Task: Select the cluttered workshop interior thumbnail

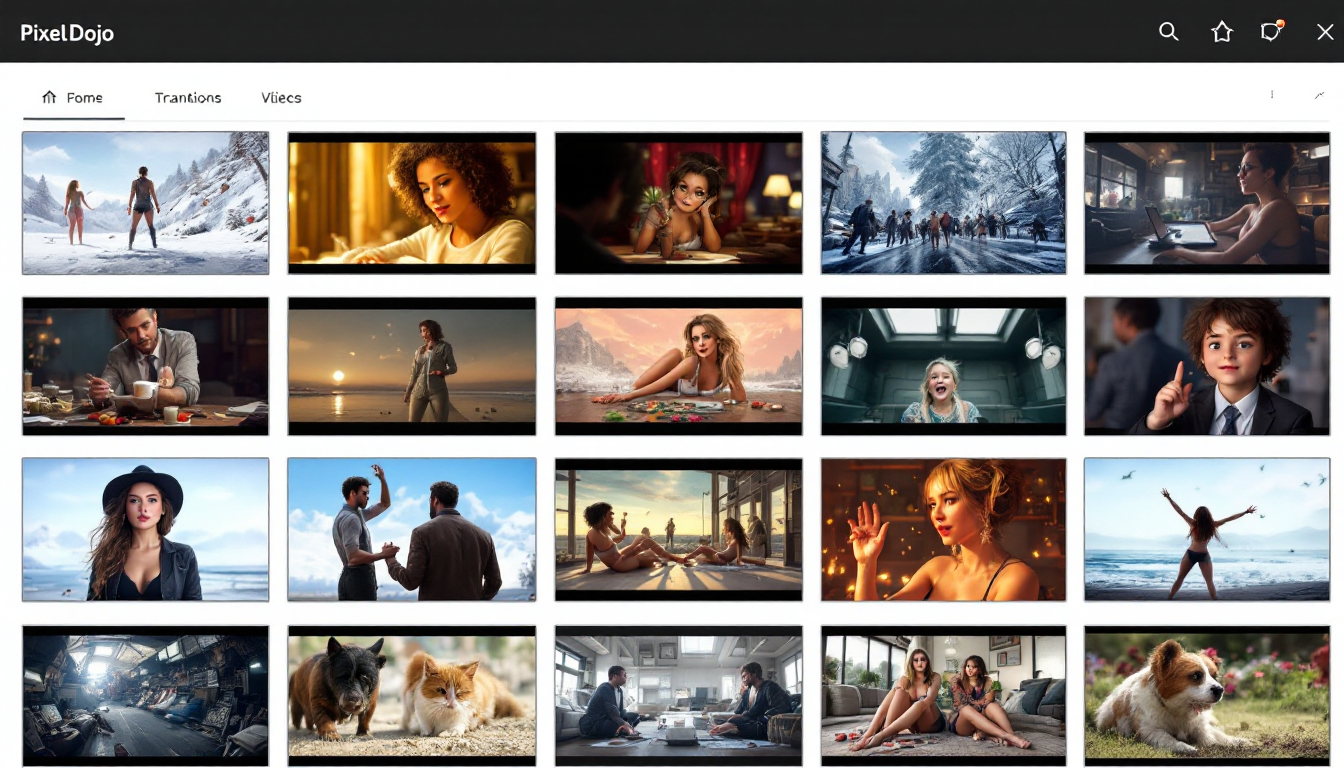Action: (x=145, y=696)
